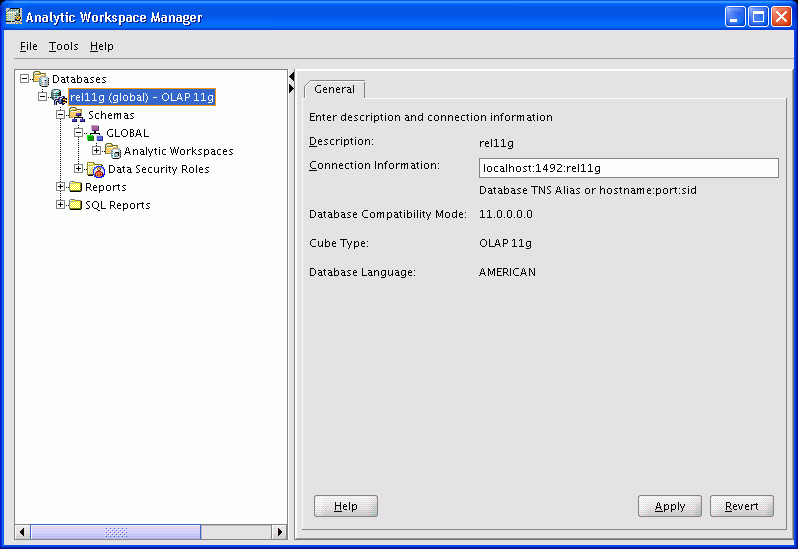The height and width of the screenshot is (549, 798).
Task: Open the File menu
Action: pos(28,46)
